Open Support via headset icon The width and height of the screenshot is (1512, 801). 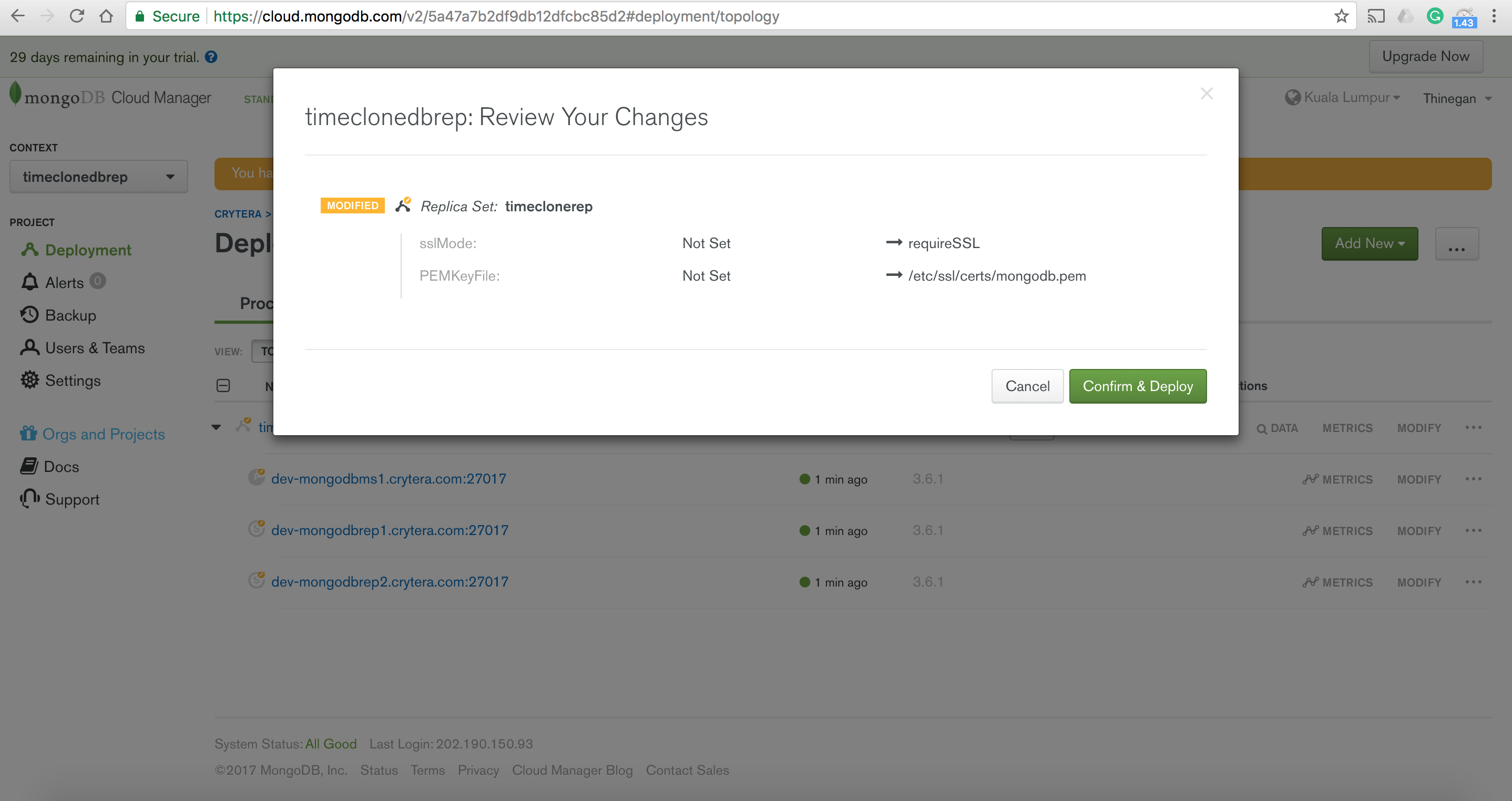(x=29, y=499)
